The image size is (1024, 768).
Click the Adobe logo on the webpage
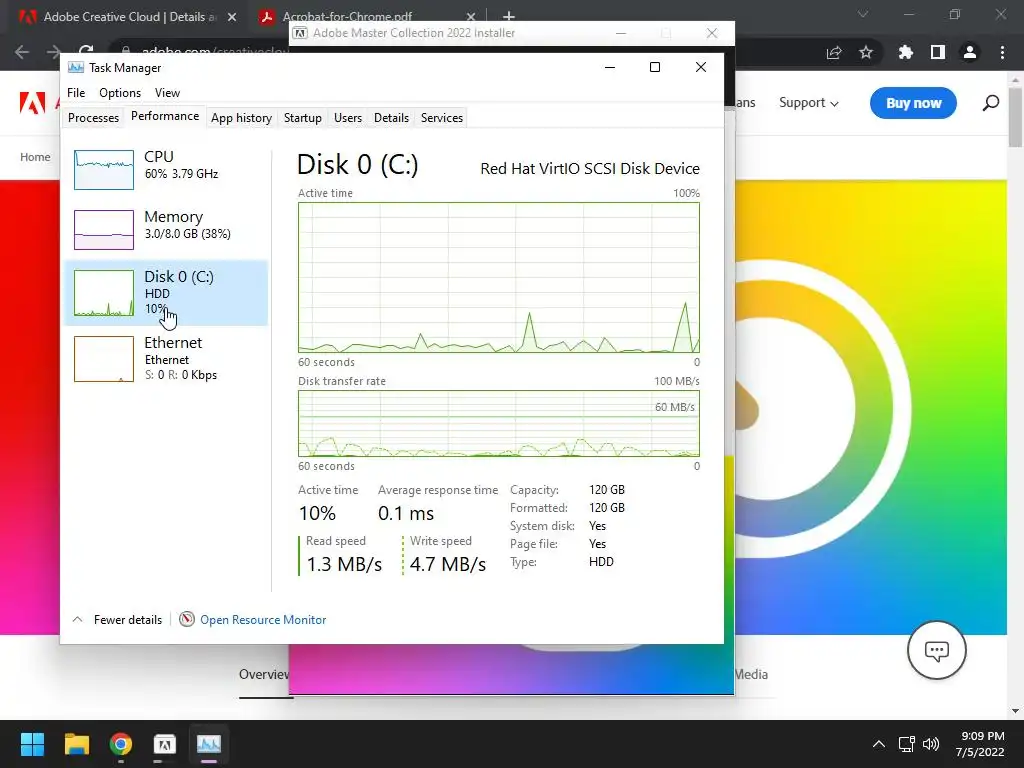(32, 103)
